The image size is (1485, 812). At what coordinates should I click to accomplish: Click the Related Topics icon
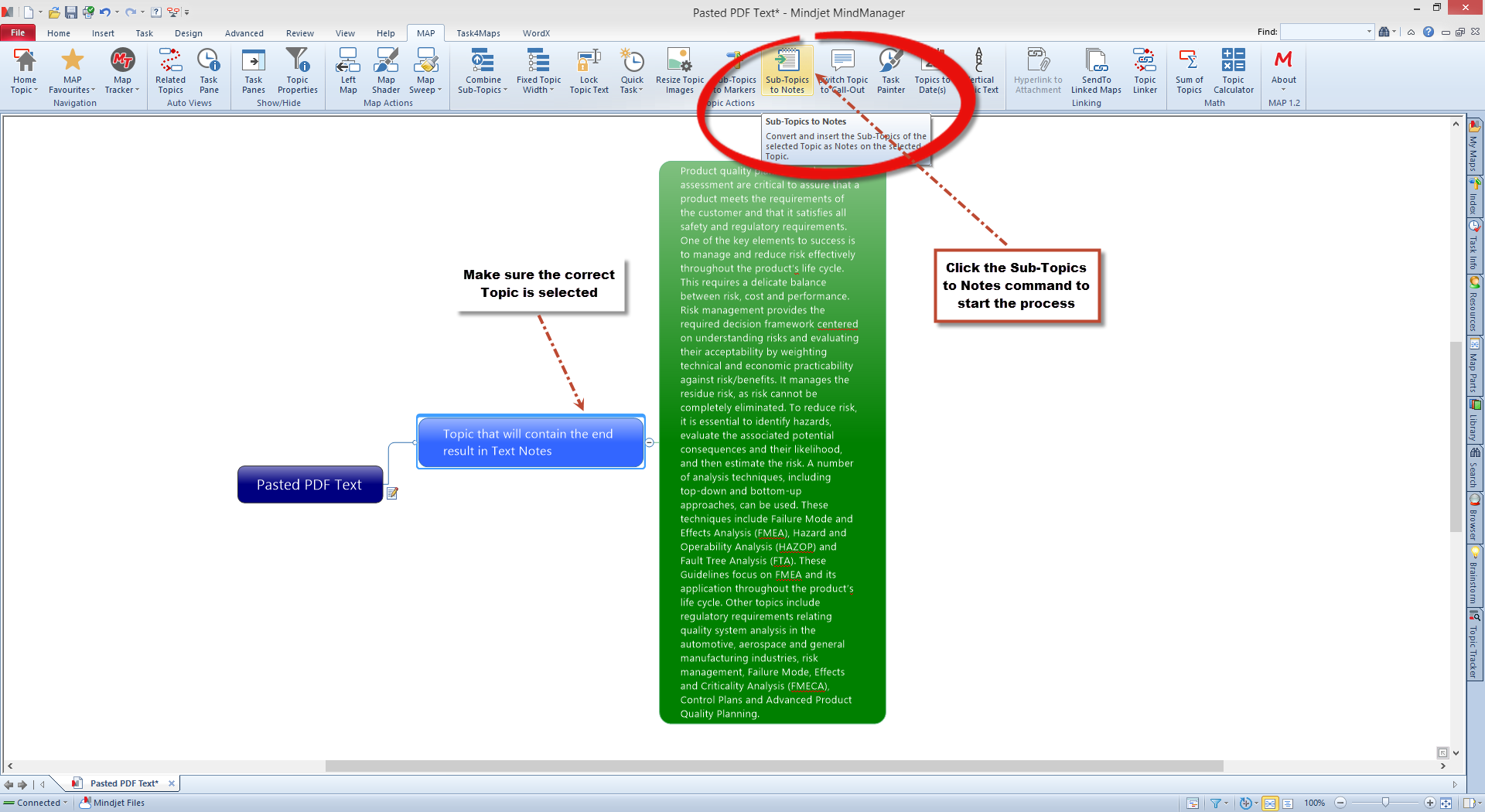coord(170,70)
